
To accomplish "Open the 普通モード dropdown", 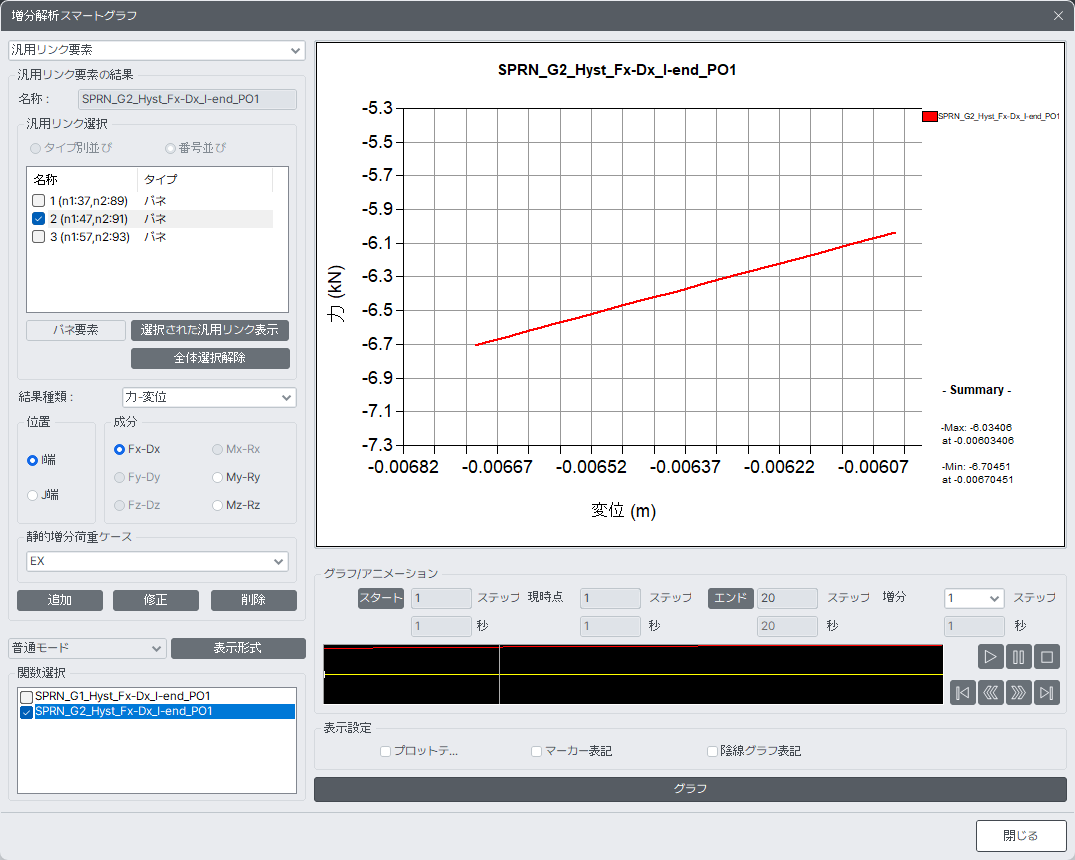I will coord(87,648).
